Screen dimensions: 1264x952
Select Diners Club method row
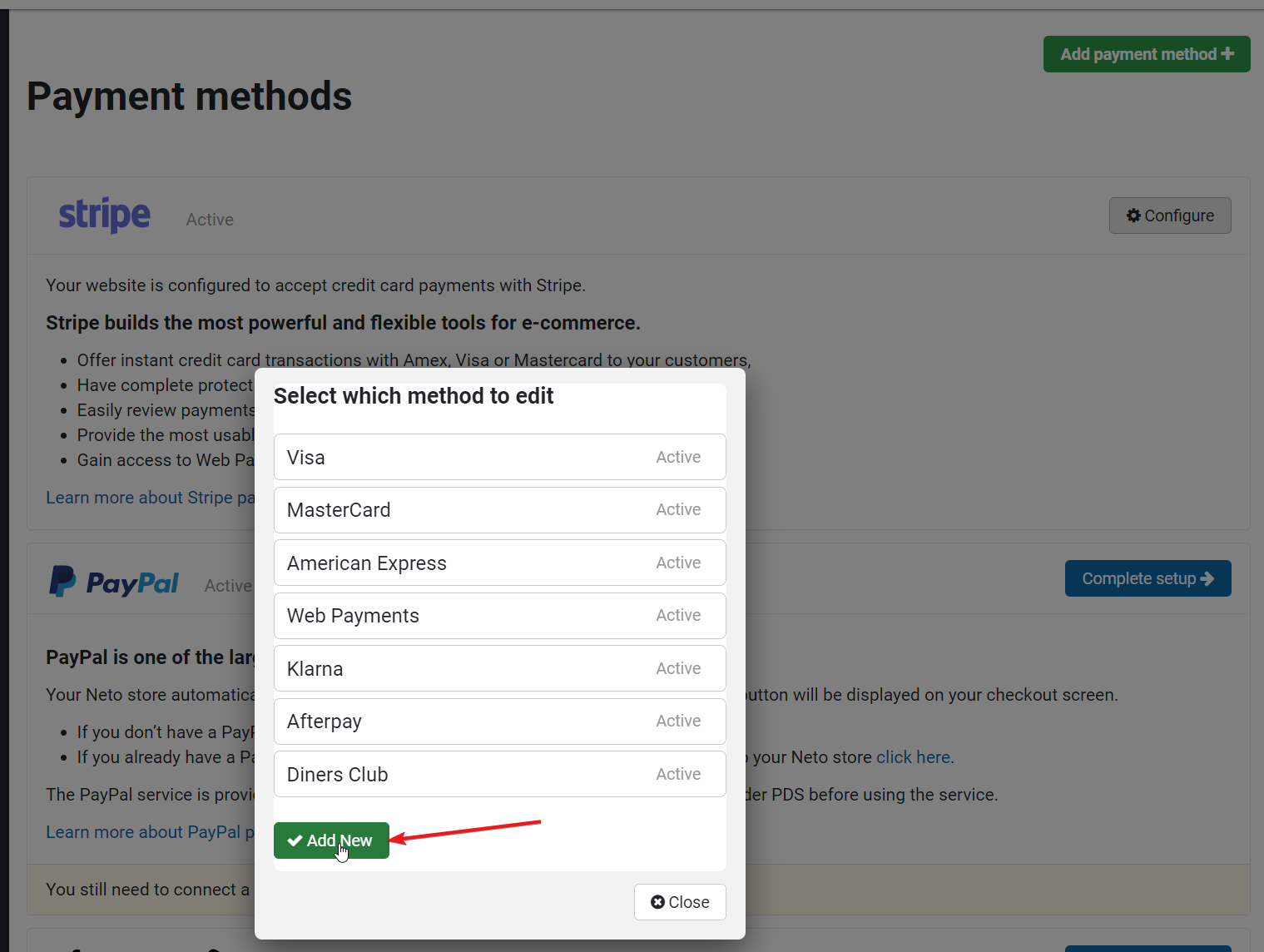click(499, 774)
